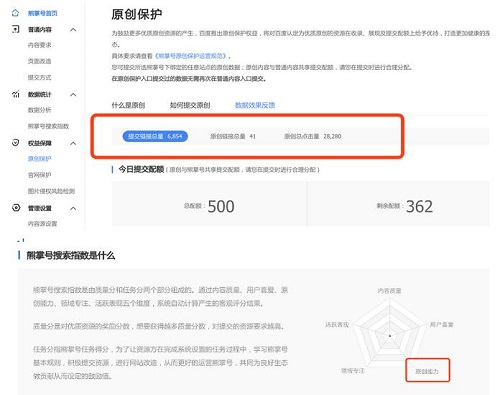Go to 熊掌号首页 in sidebar
Viewport: 500px width, 395px height.
click(x=42, y=13)
